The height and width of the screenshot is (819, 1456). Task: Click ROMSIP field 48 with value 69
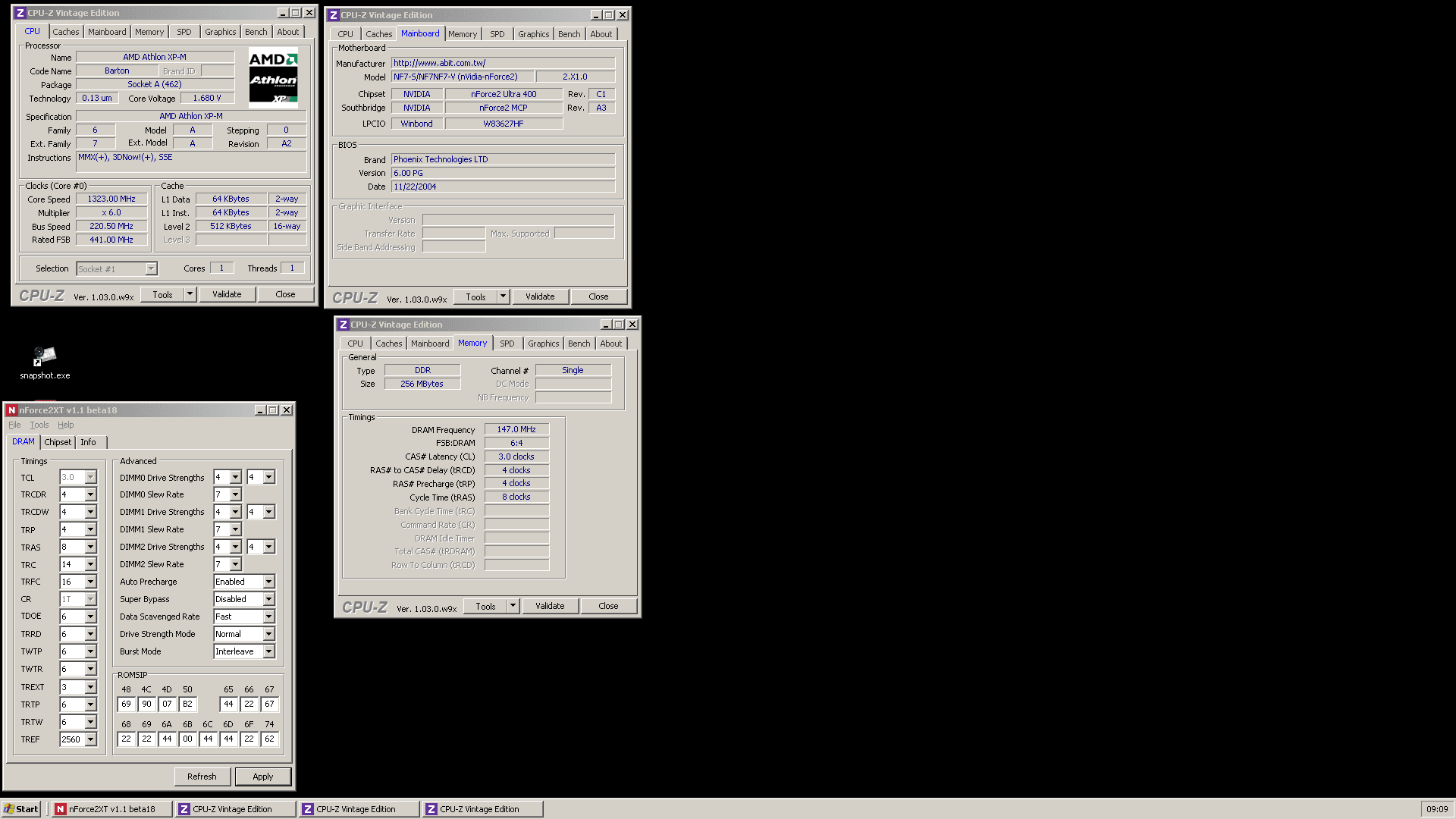coord(127,704)
